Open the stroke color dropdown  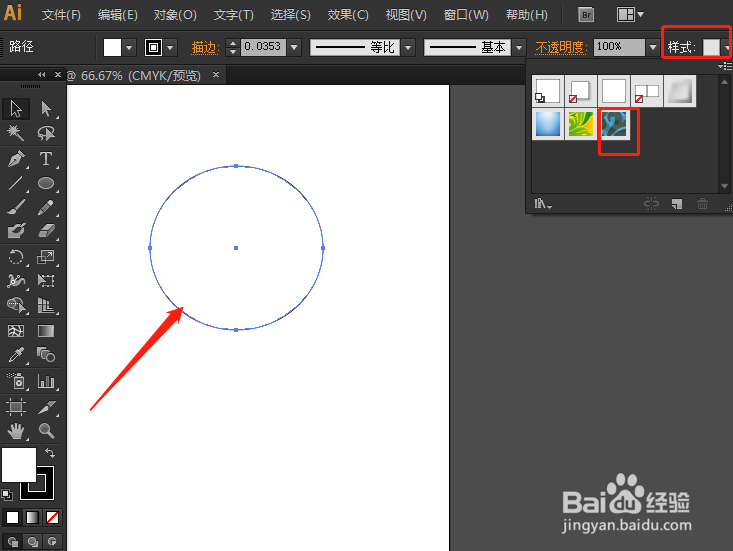click(171, 47)
